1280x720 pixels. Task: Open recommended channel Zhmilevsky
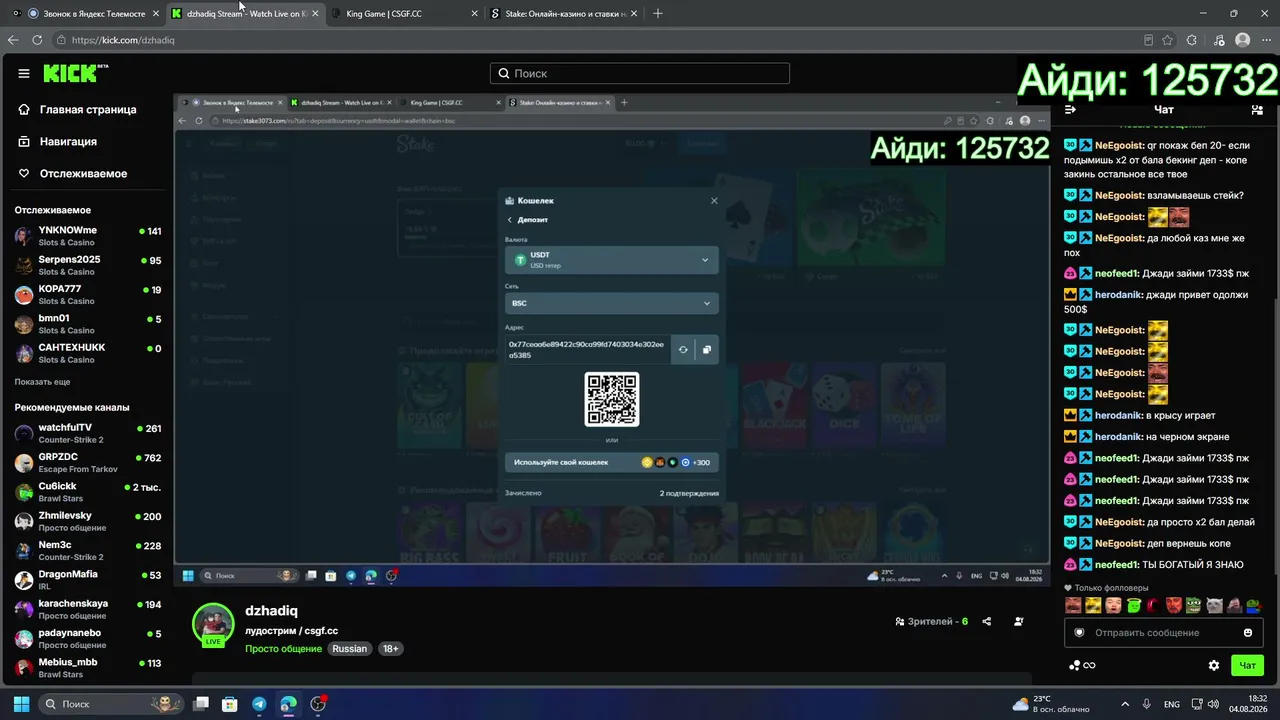88,521
